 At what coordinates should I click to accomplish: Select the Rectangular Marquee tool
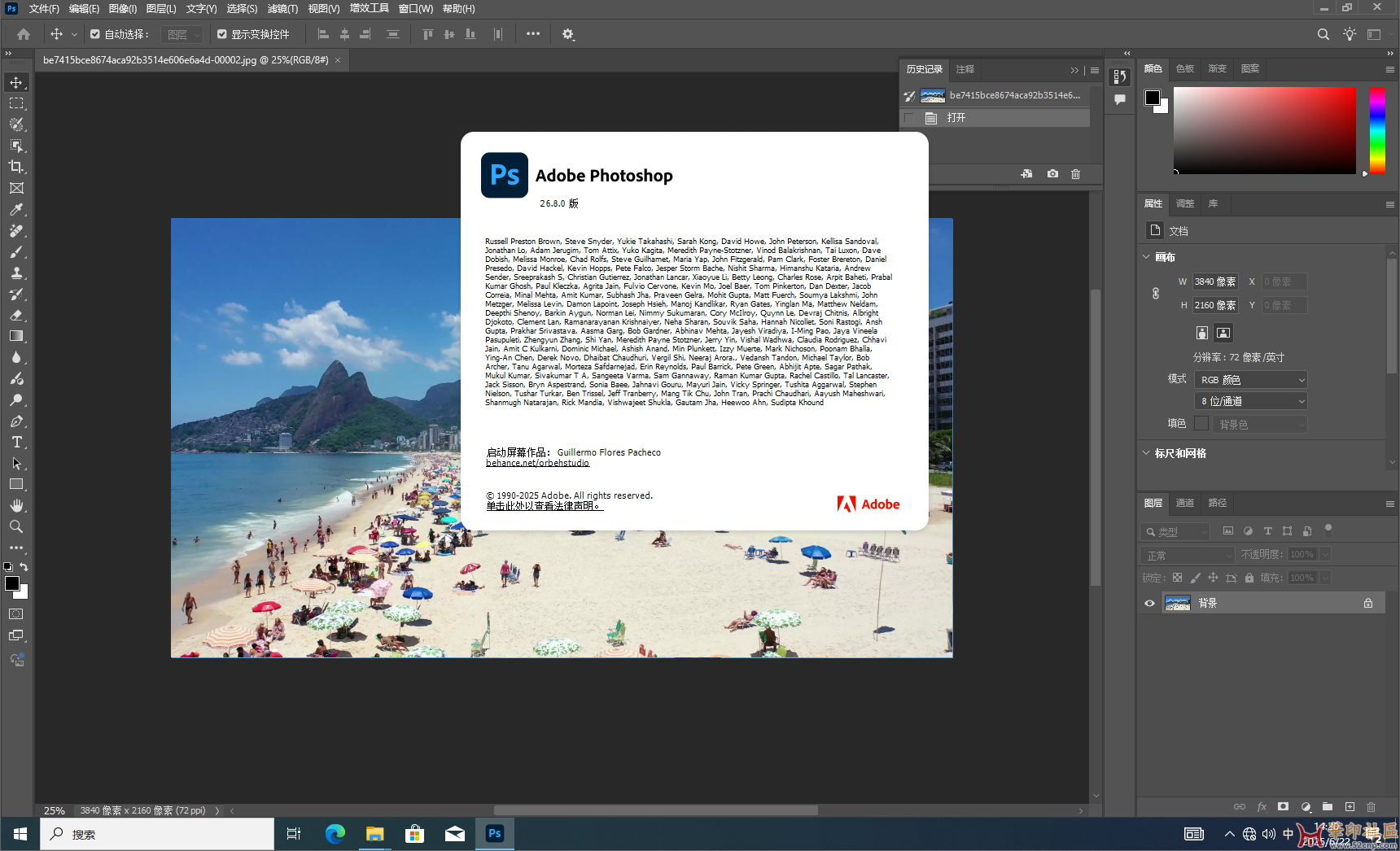point(16,103)
